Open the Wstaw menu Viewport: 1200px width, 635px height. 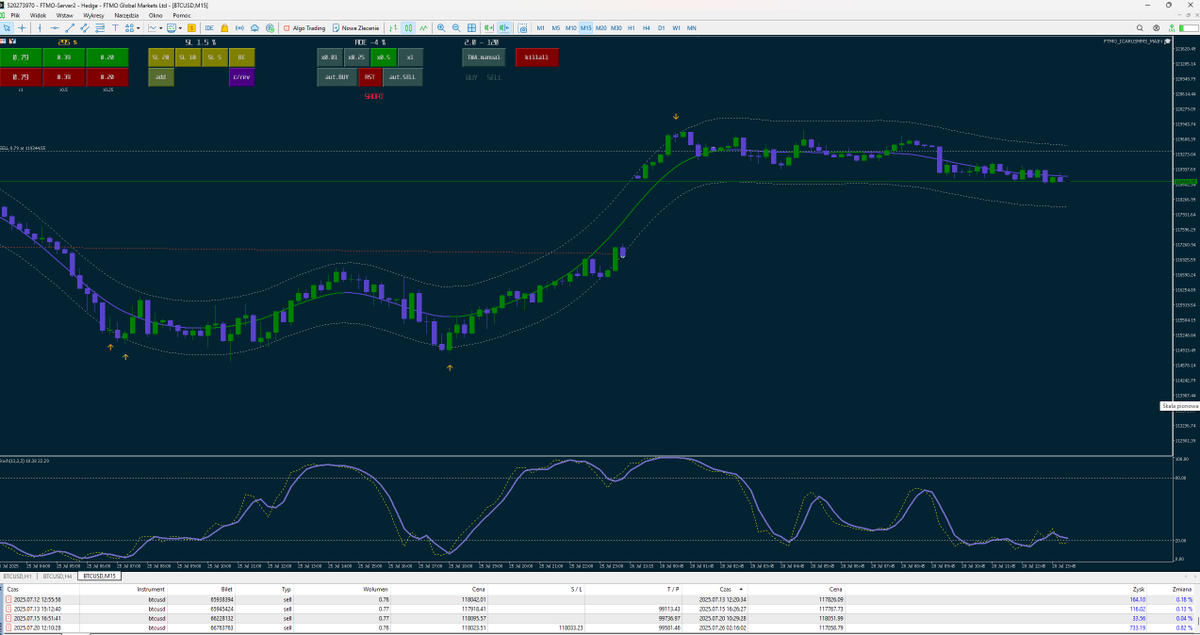point(65,16)
